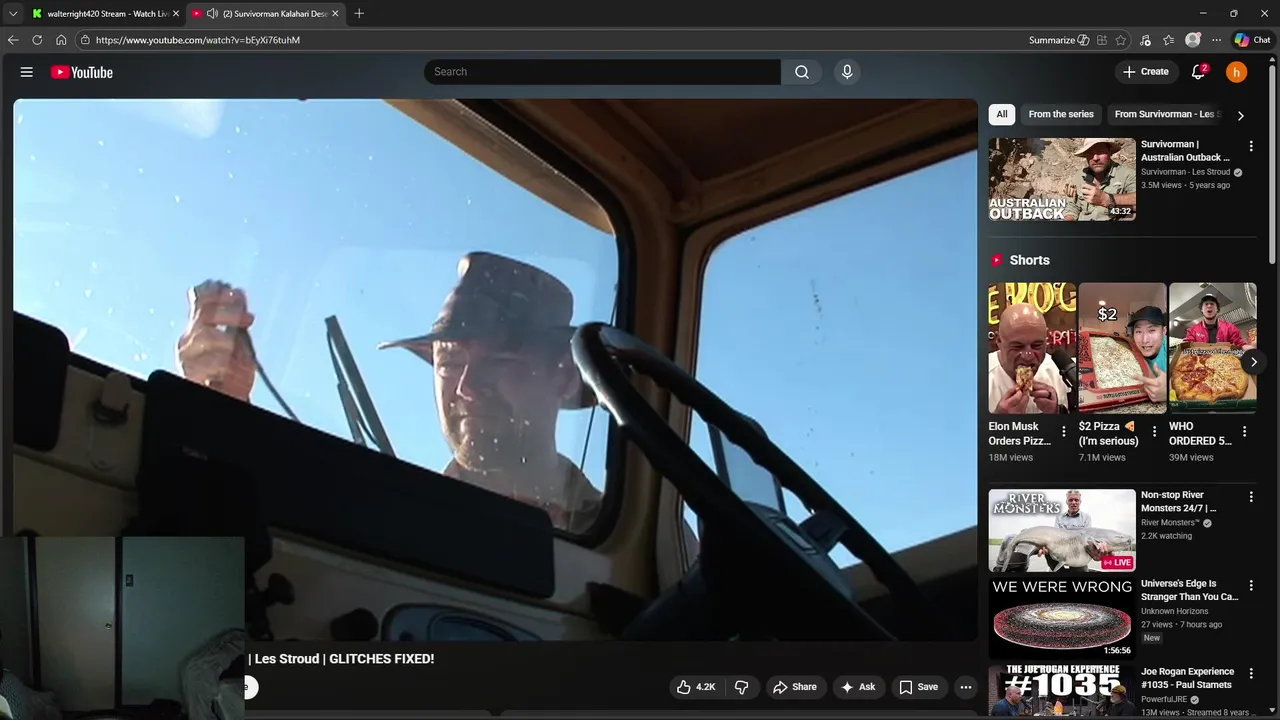Open Copilot Chat button
Viewport: 1280px width, 720px height.
point(1252,40)
